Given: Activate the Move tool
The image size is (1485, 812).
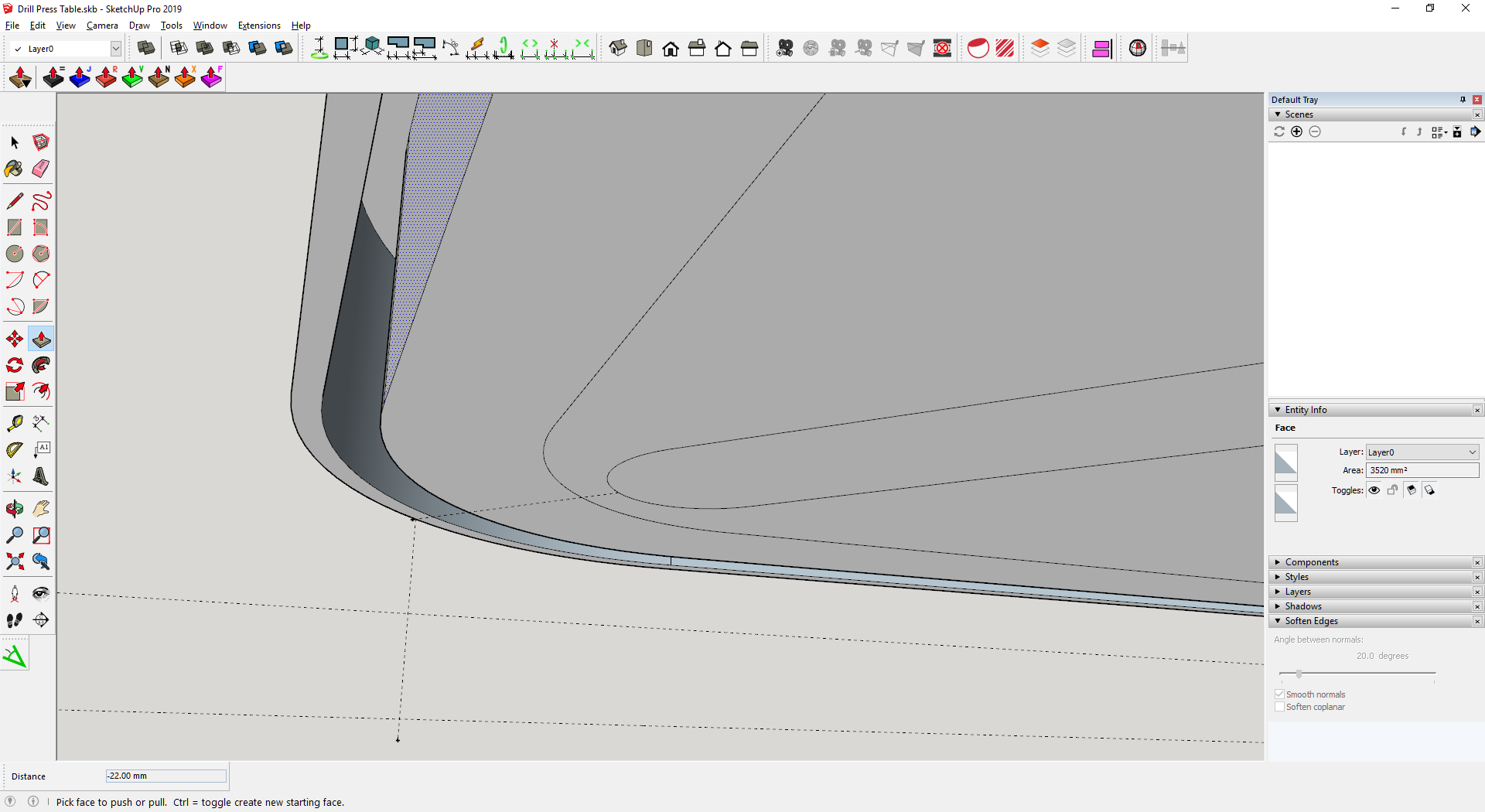Looking at the screenshot, I should 14,339.
